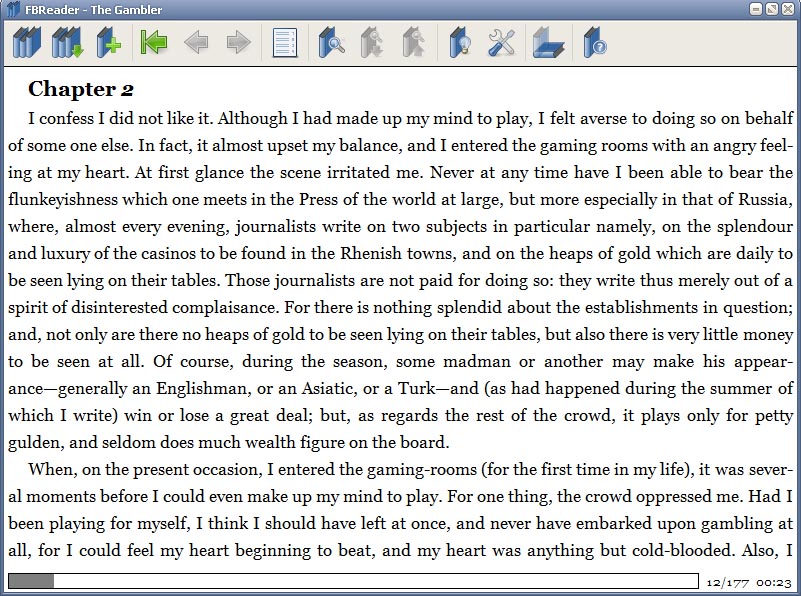Add a file to library
This screenshot has height=596, width=801.
[108, 42]
